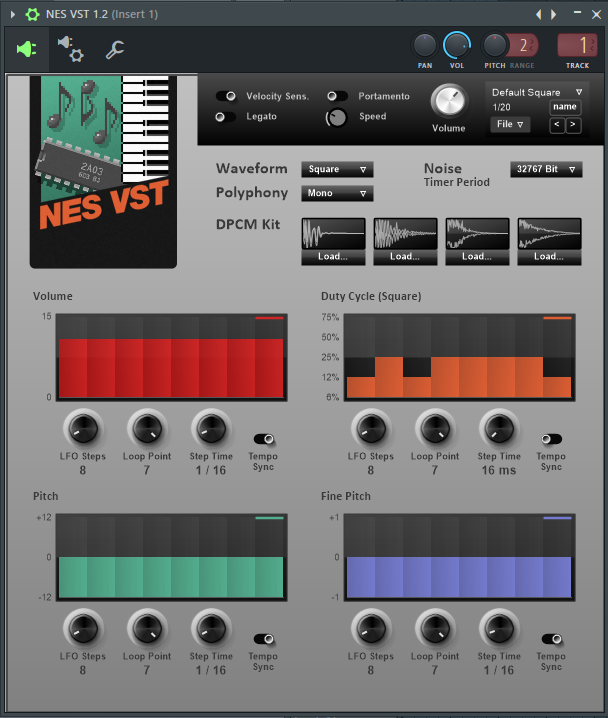Toggle Pitch section Tempo Sync switch
This screenshot has height=718, width=608.
tap(264, 639)
